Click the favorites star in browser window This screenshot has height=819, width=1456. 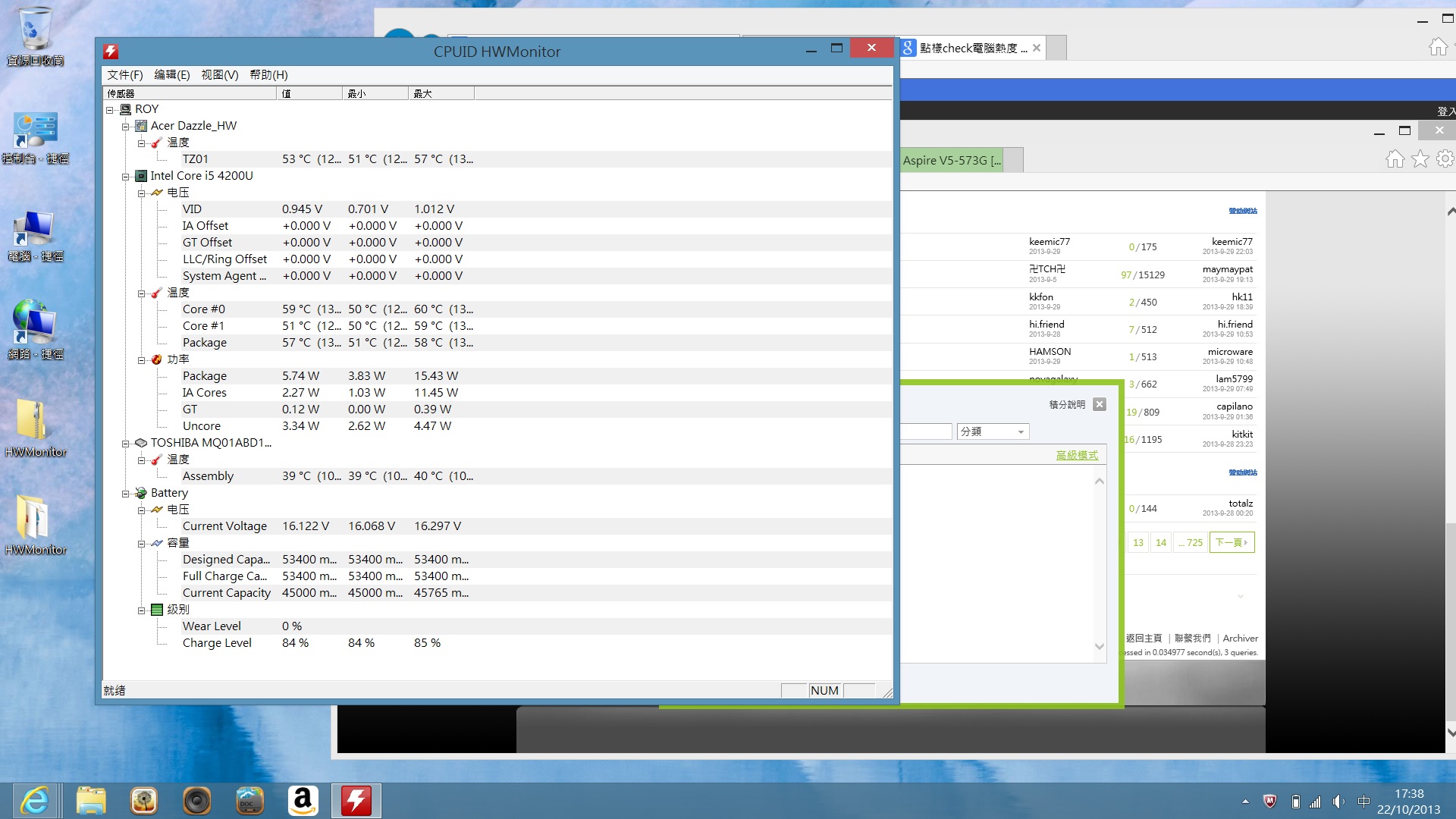pos(1420,159)
